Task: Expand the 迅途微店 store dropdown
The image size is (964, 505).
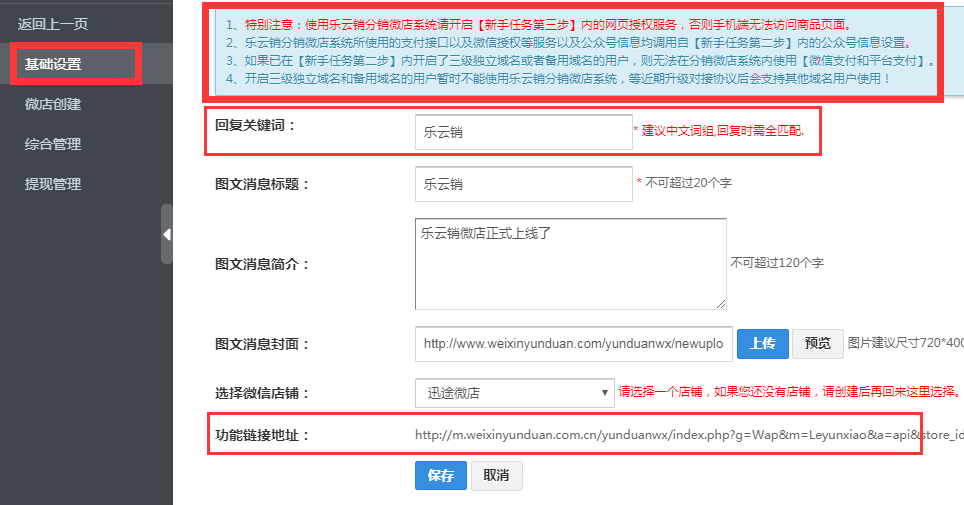Action: [514, 393]
